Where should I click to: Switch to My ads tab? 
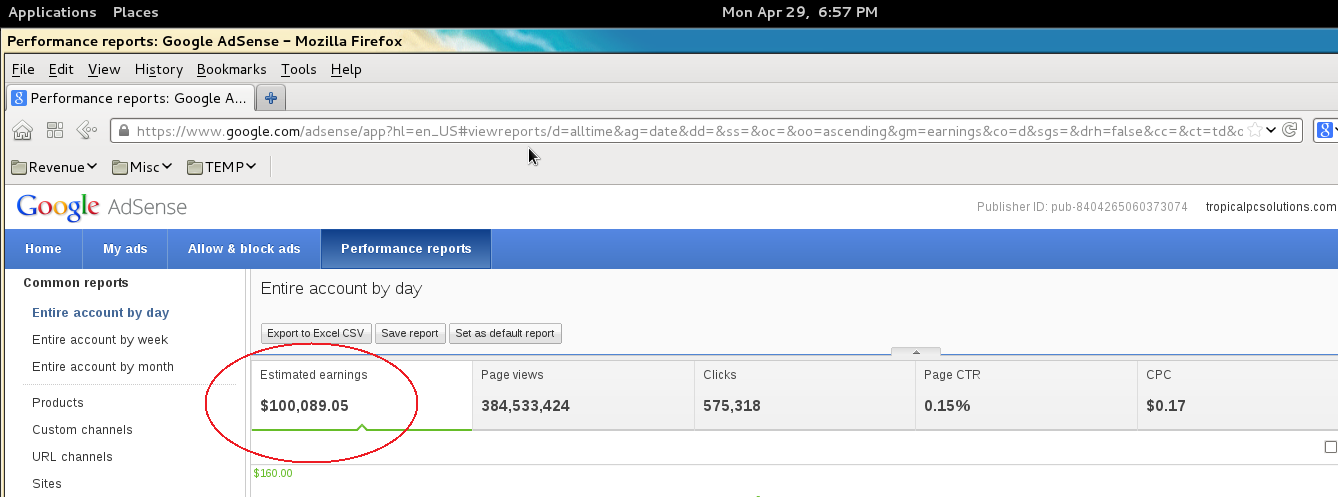[125, 249]
